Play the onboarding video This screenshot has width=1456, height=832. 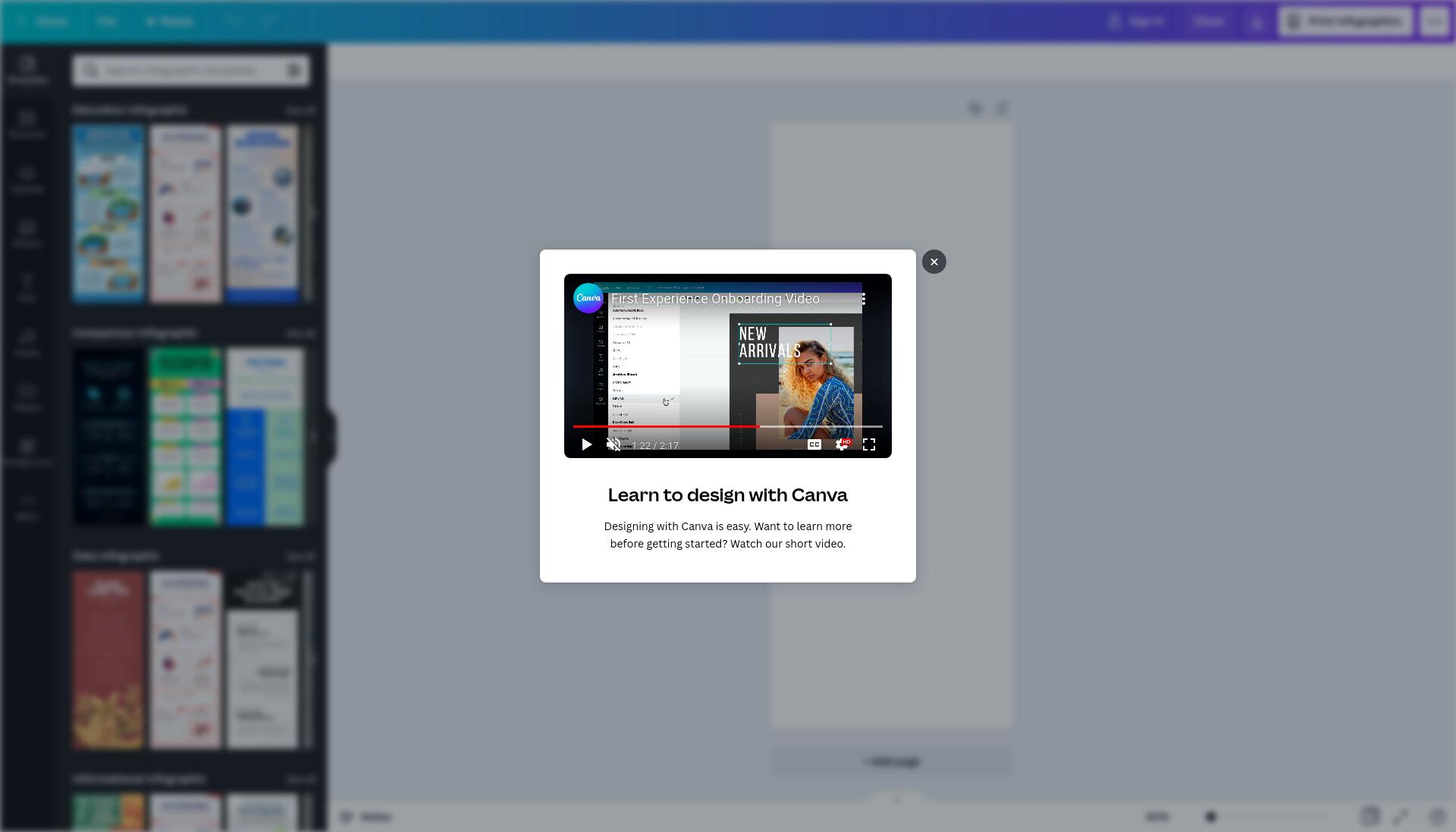click(x=586, y=444)
